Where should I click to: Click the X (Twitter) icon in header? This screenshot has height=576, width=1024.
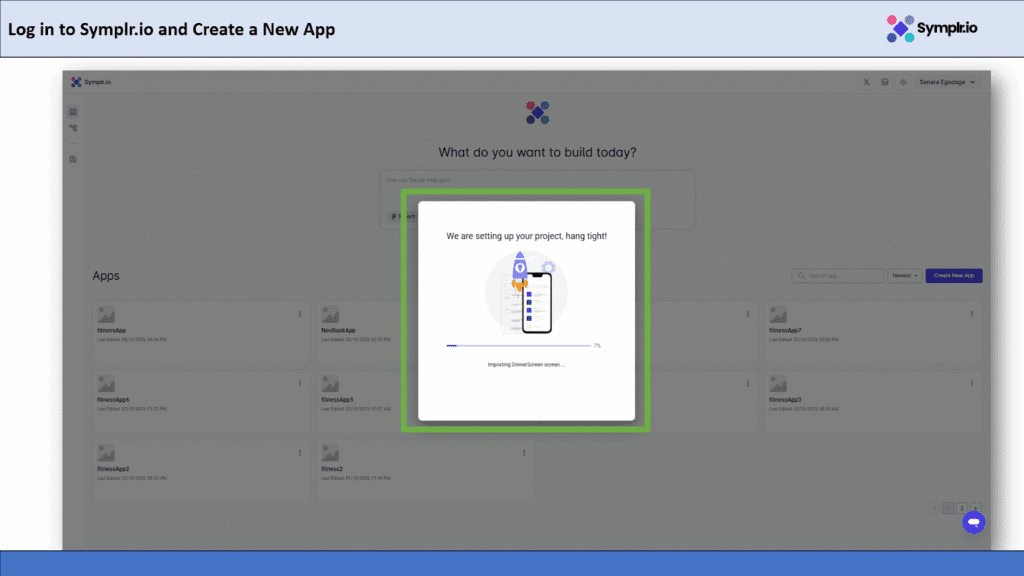coord(866,82)
